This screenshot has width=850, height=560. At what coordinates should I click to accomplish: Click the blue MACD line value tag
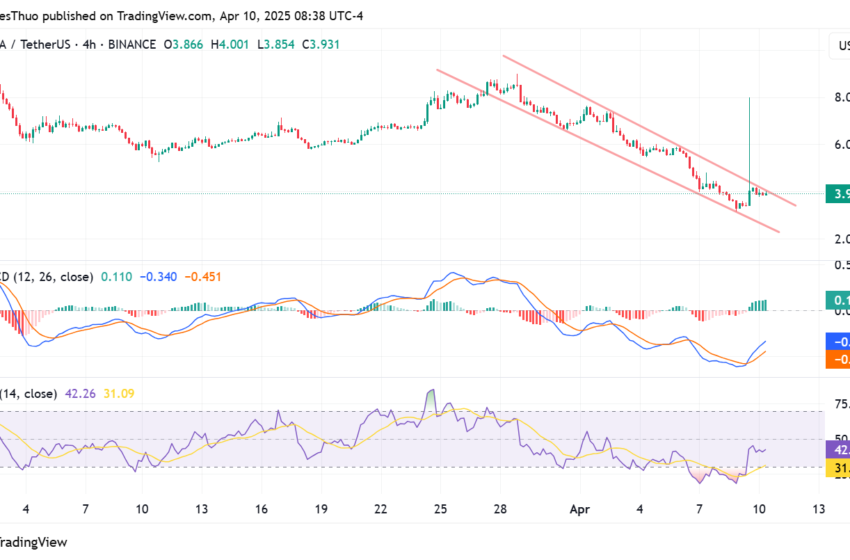pyautogui.click(x=837, y=341)
